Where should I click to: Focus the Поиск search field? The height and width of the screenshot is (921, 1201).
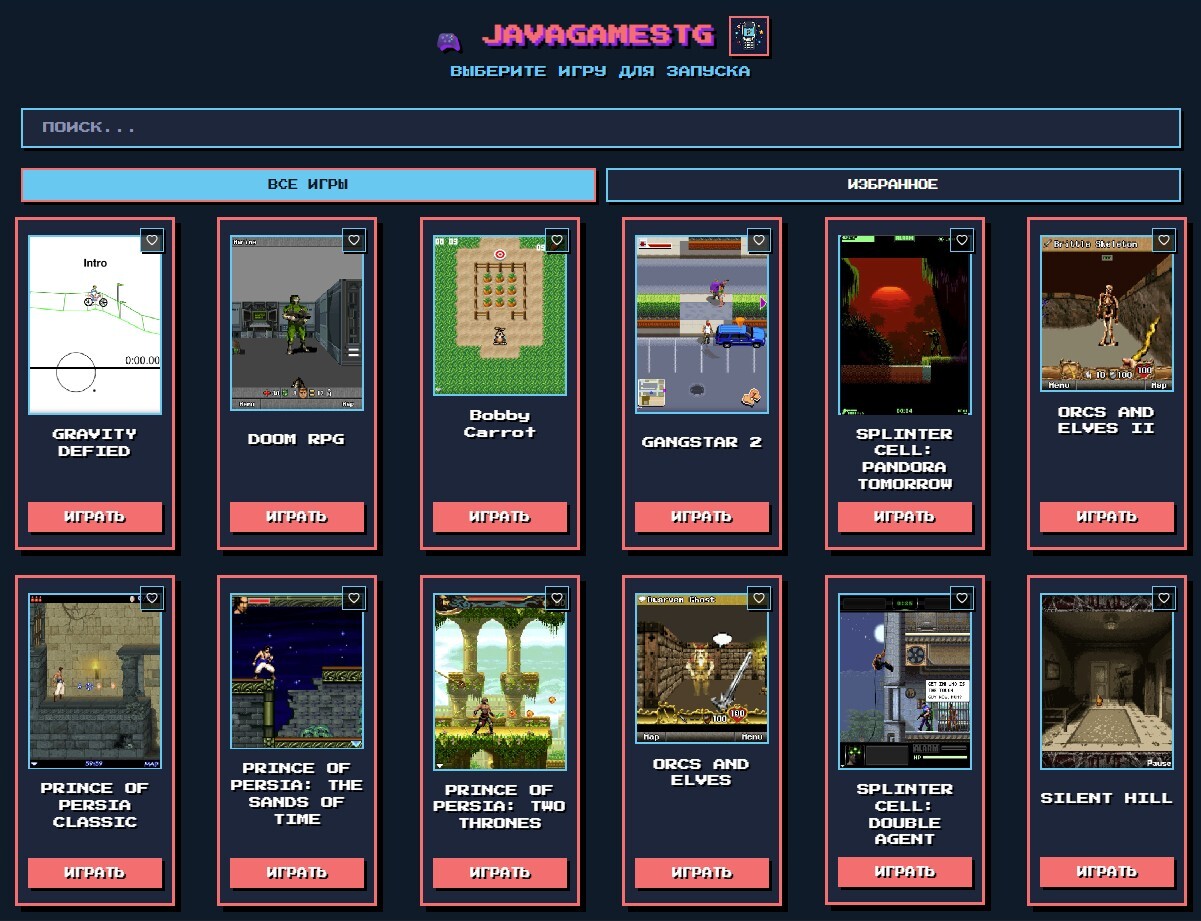click(x=600, y=128)
